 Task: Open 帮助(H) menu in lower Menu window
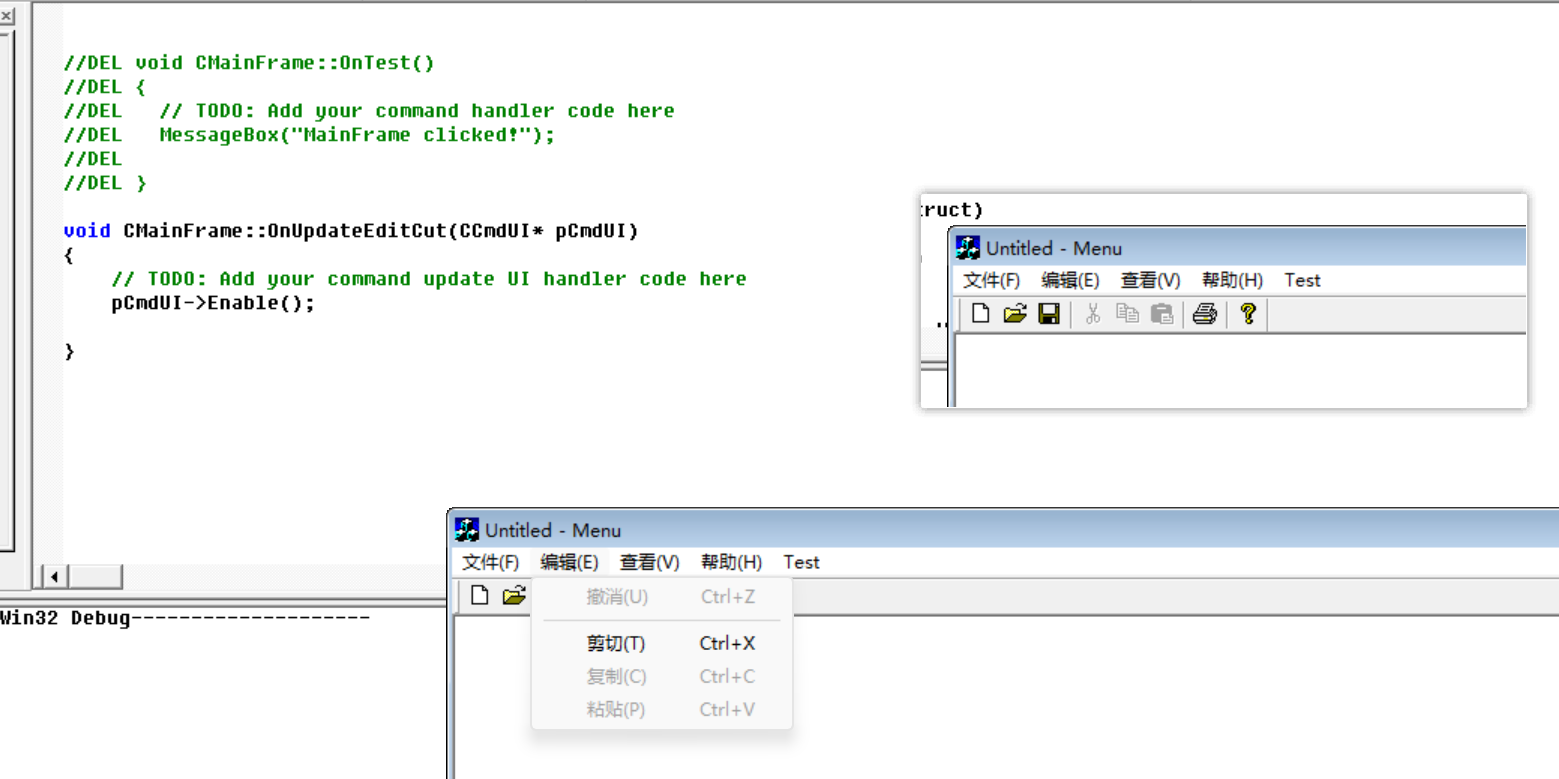pos(731,562)
